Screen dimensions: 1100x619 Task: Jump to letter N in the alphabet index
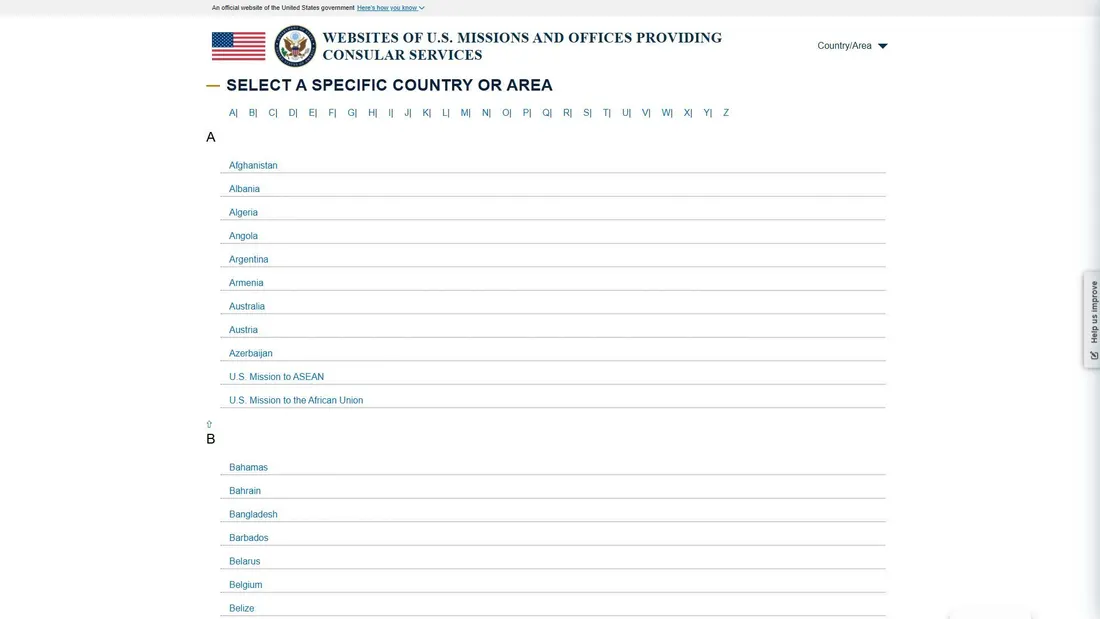pyautogui.click(x=486, y=112)
